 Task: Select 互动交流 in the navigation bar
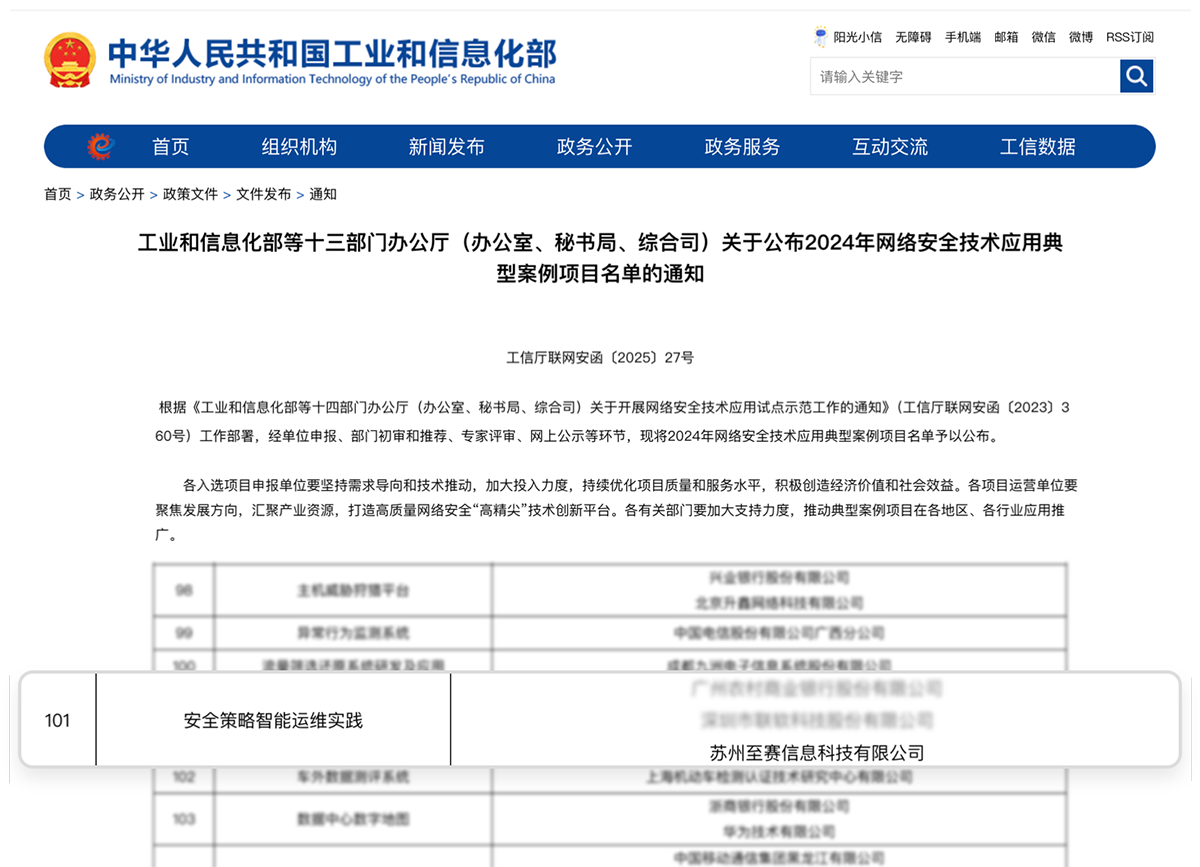(889, 147)
